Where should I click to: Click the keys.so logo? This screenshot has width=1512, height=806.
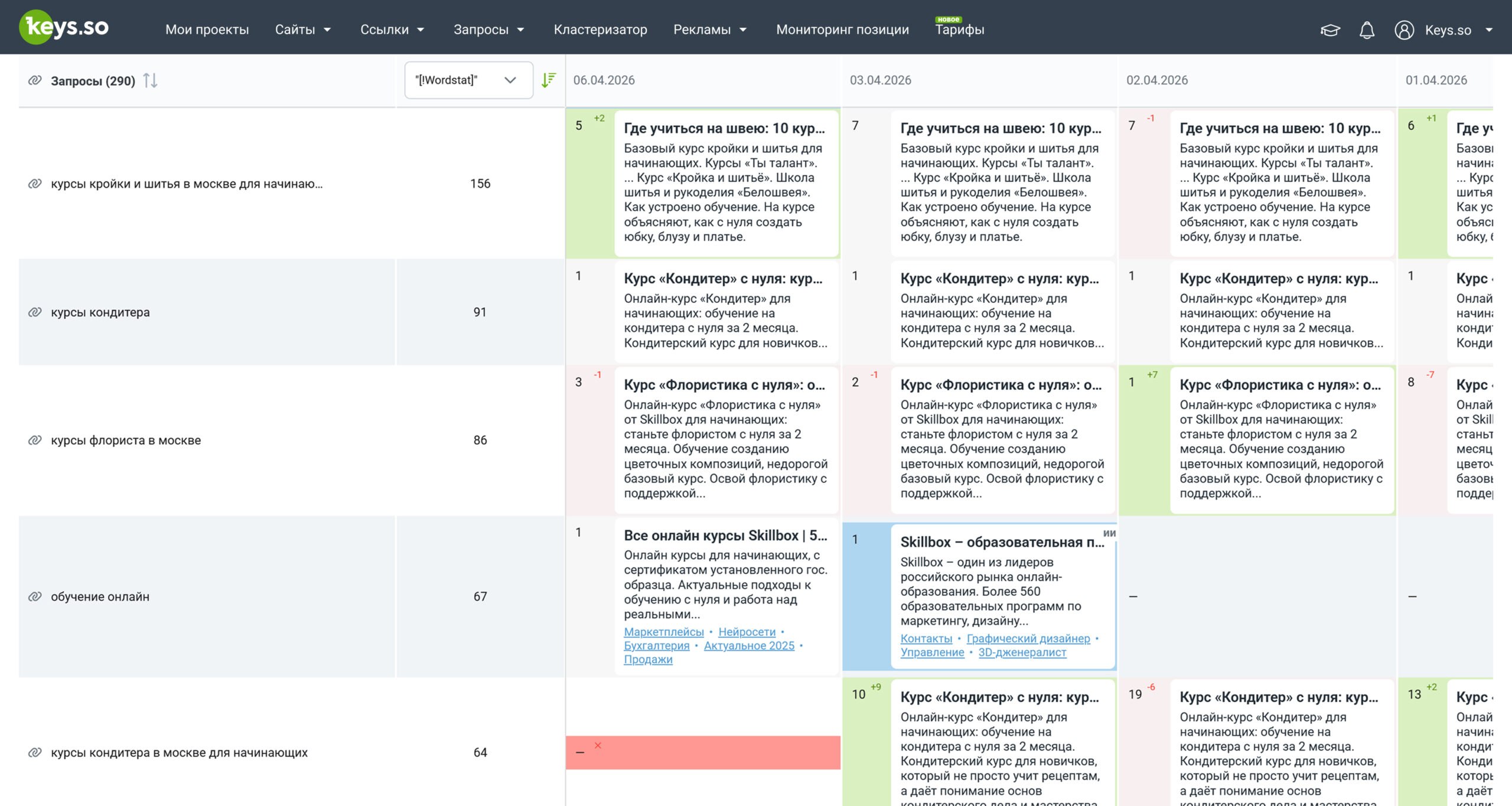64,27
